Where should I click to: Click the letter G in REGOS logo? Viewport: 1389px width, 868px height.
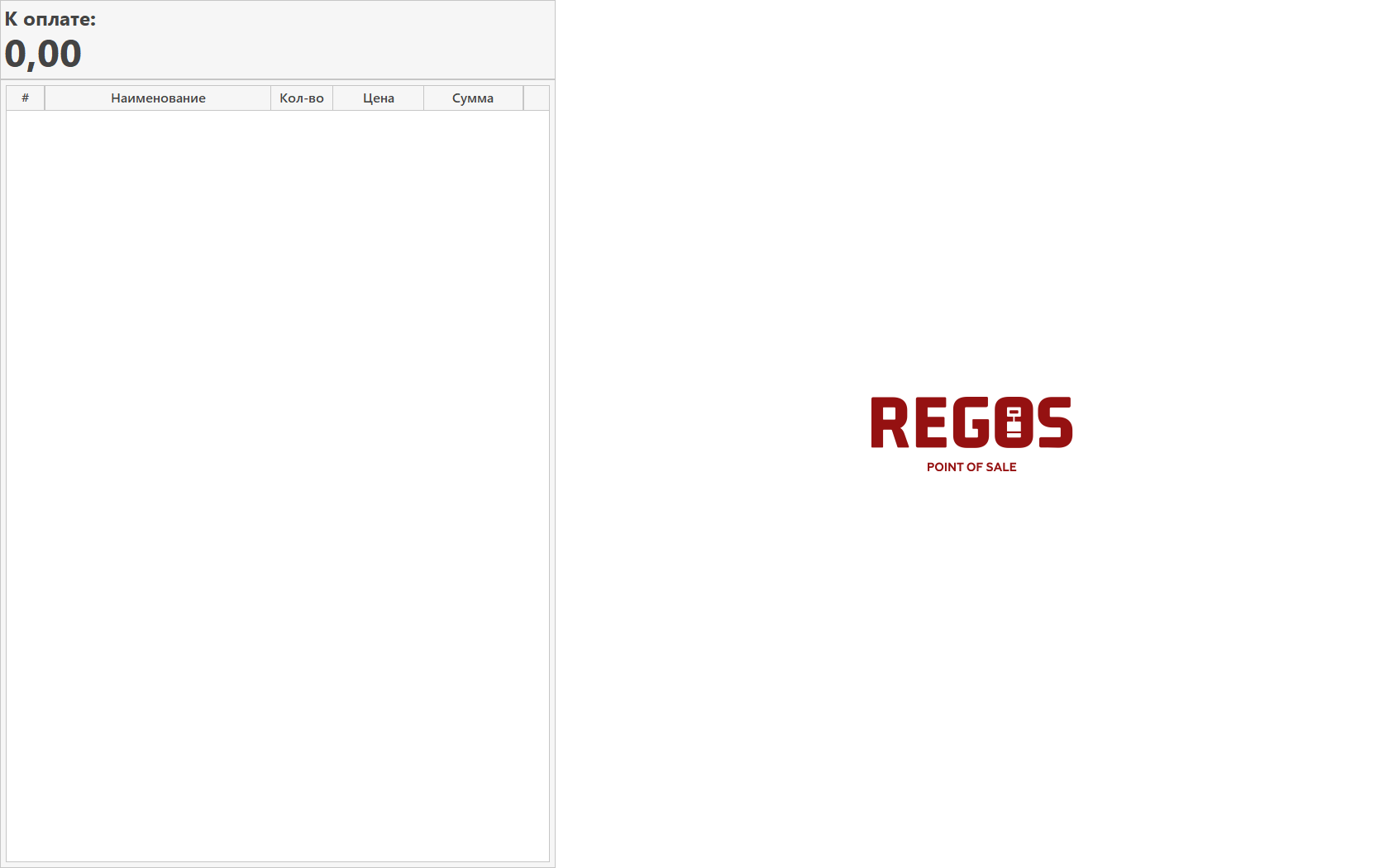971,422
